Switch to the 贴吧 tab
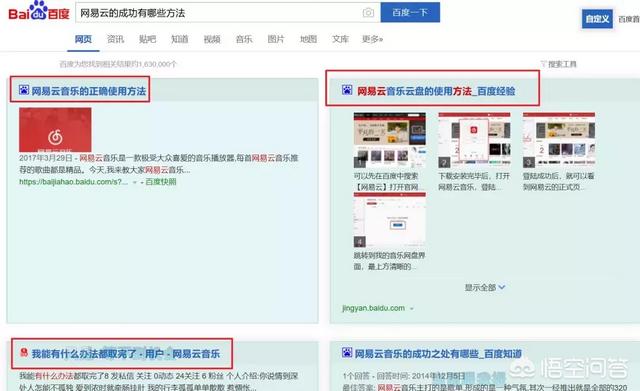The height and width of the screenshot is (391, 640). pos(147,39)
